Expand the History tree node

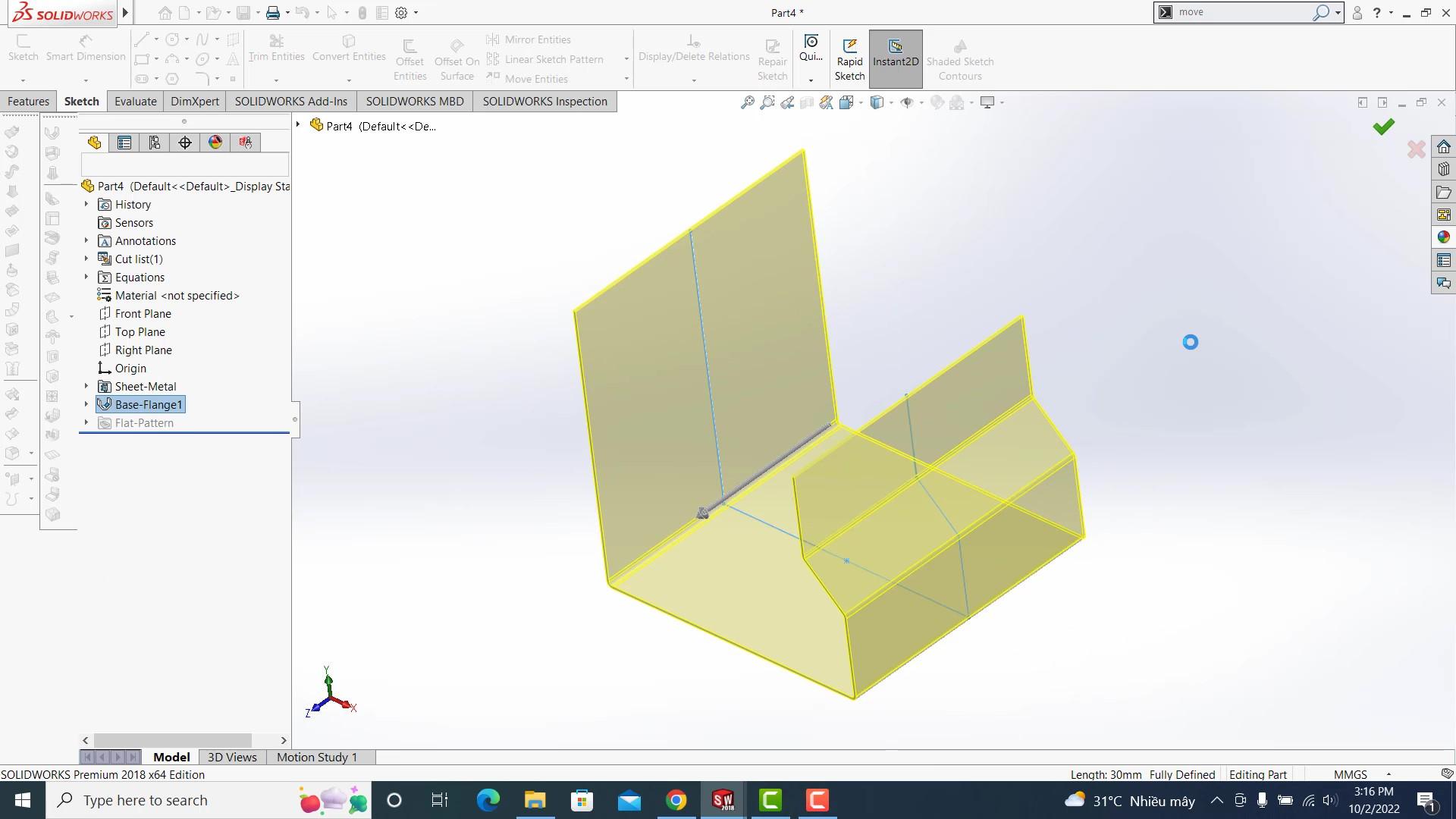coord(86,205)
